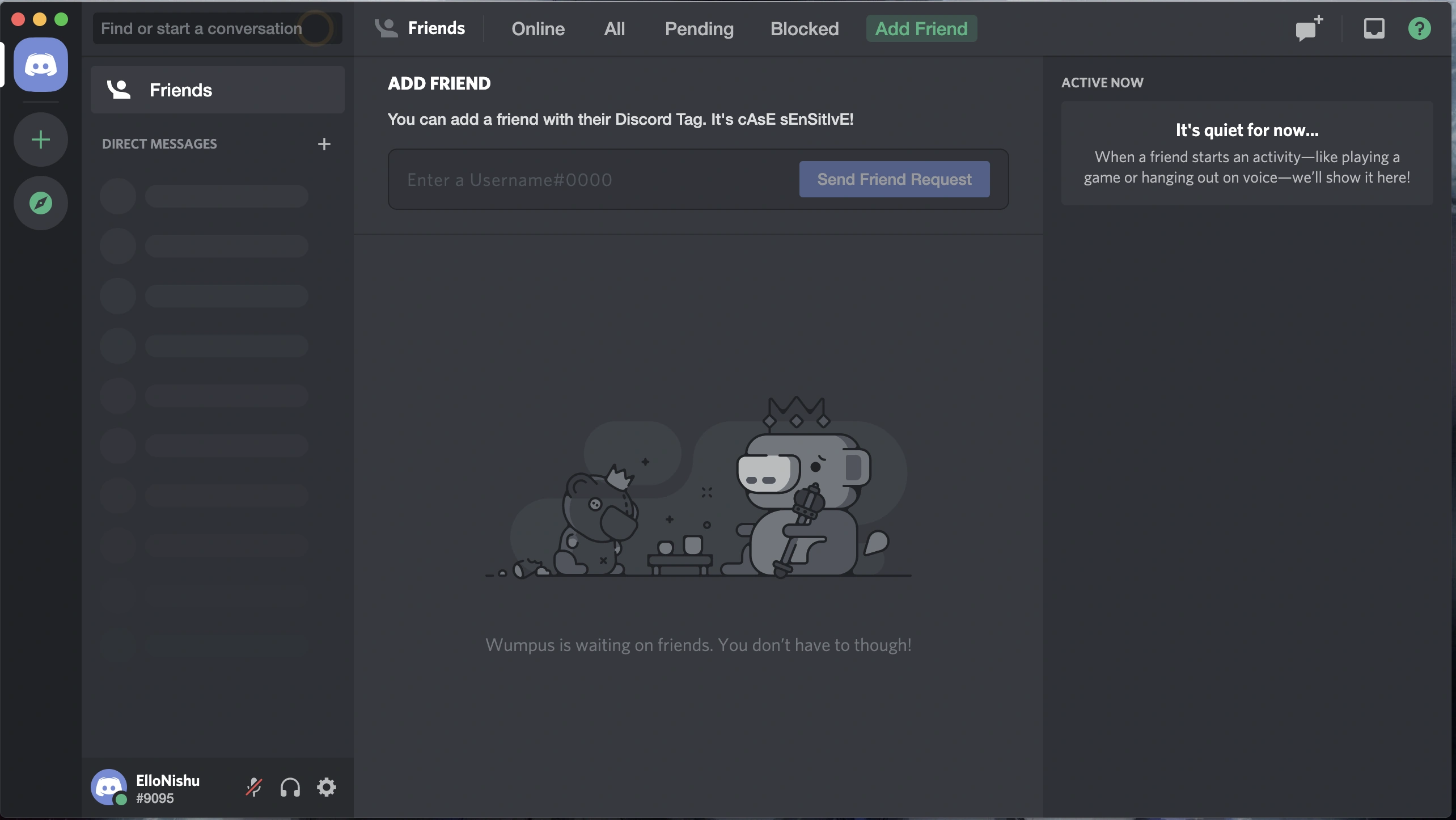Click the Discord home logo icon

41,65
